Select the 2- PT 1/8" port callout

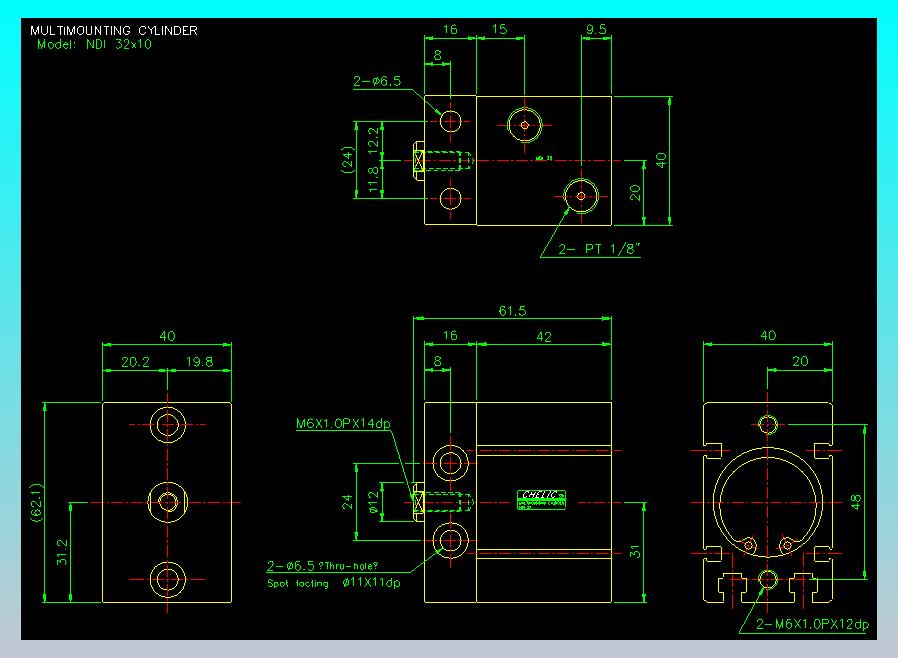click(x=598, y=249)
